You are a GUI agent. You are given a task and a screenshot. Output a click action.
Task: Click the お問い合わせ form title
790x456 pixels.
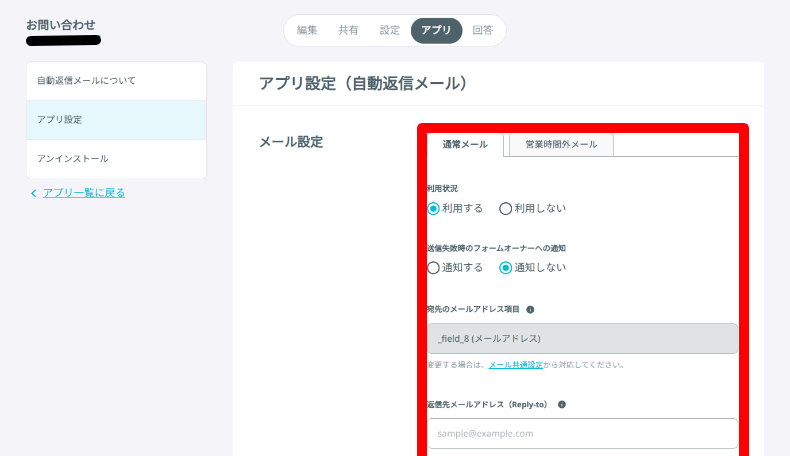coord(61,25)
